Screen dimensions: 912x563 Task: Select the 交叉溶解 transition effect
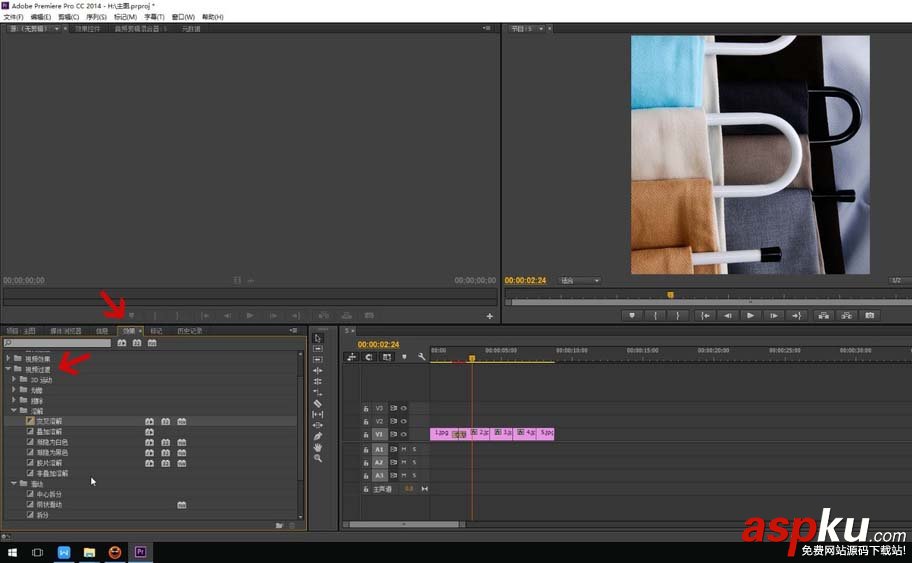pos(49,421)
